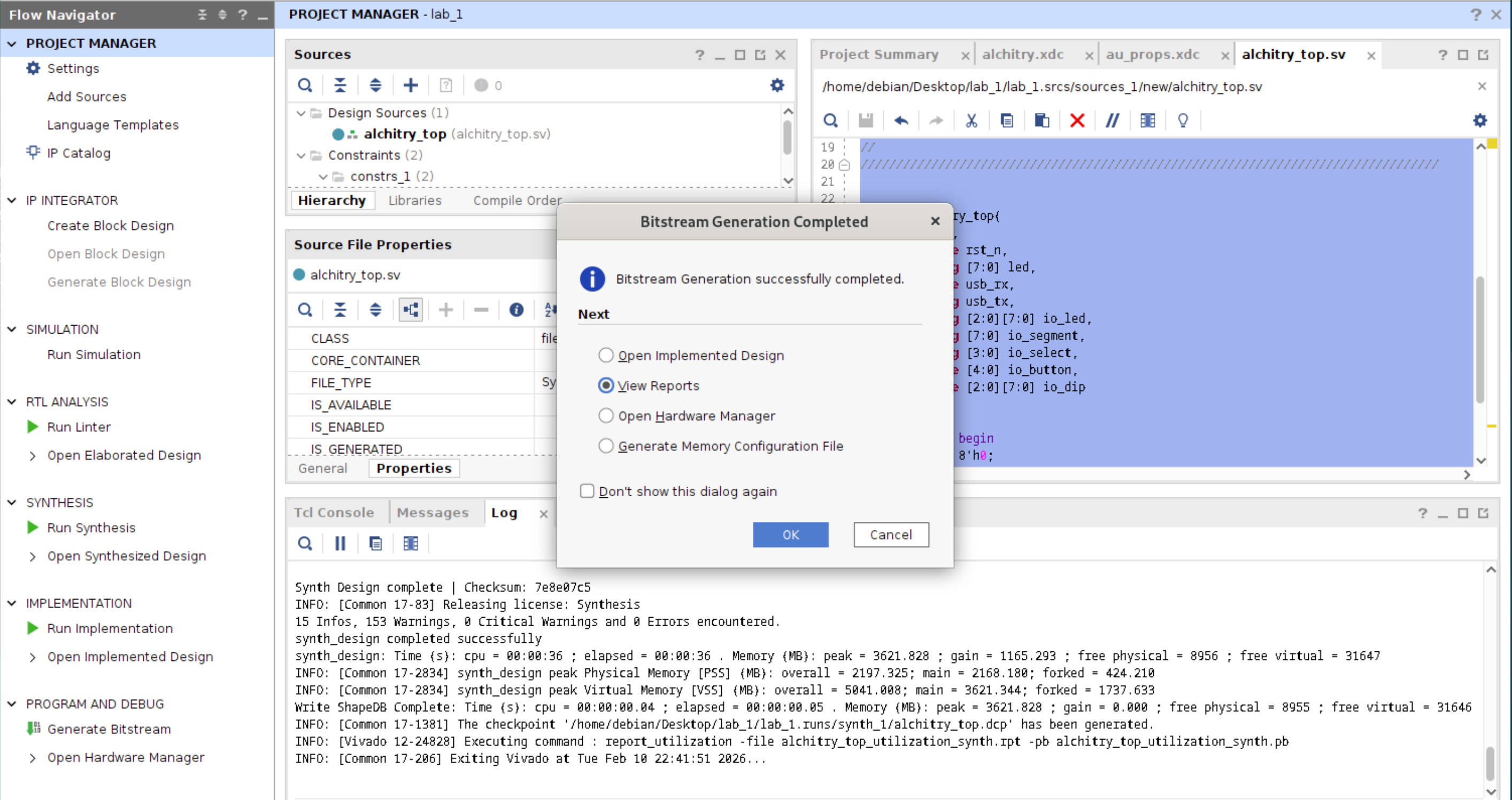Select Open Implemented Design radio option
This screenshot has width=1512, height=800.
(x=606, y=355)
